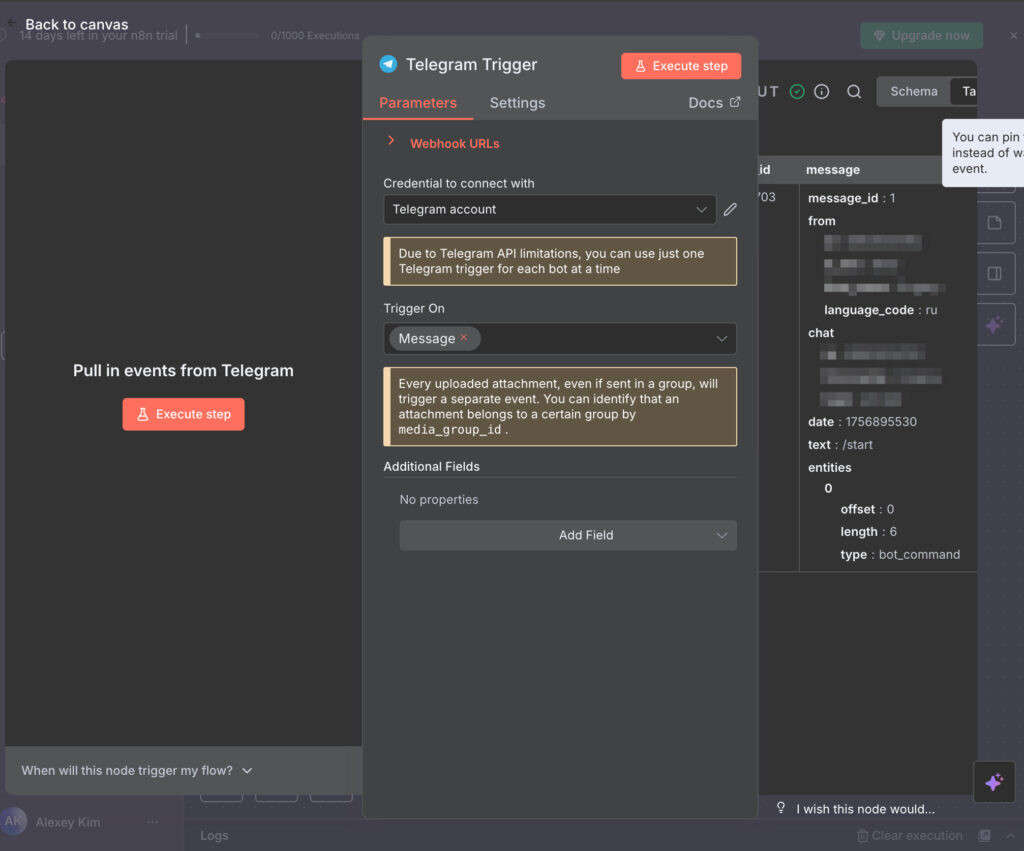The height and width of the screenshot is (851, 1024).
Task: Click Execute step in the node header
Action: click(680, 66)
